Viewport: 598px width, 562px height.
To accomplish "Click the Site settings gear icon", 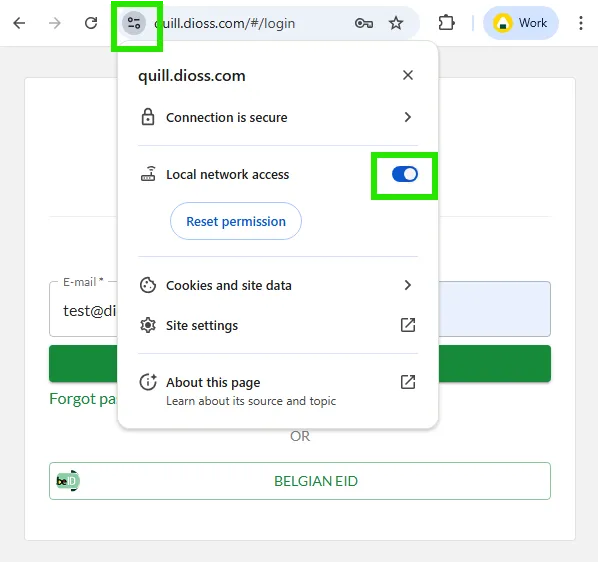I will 148,325.
